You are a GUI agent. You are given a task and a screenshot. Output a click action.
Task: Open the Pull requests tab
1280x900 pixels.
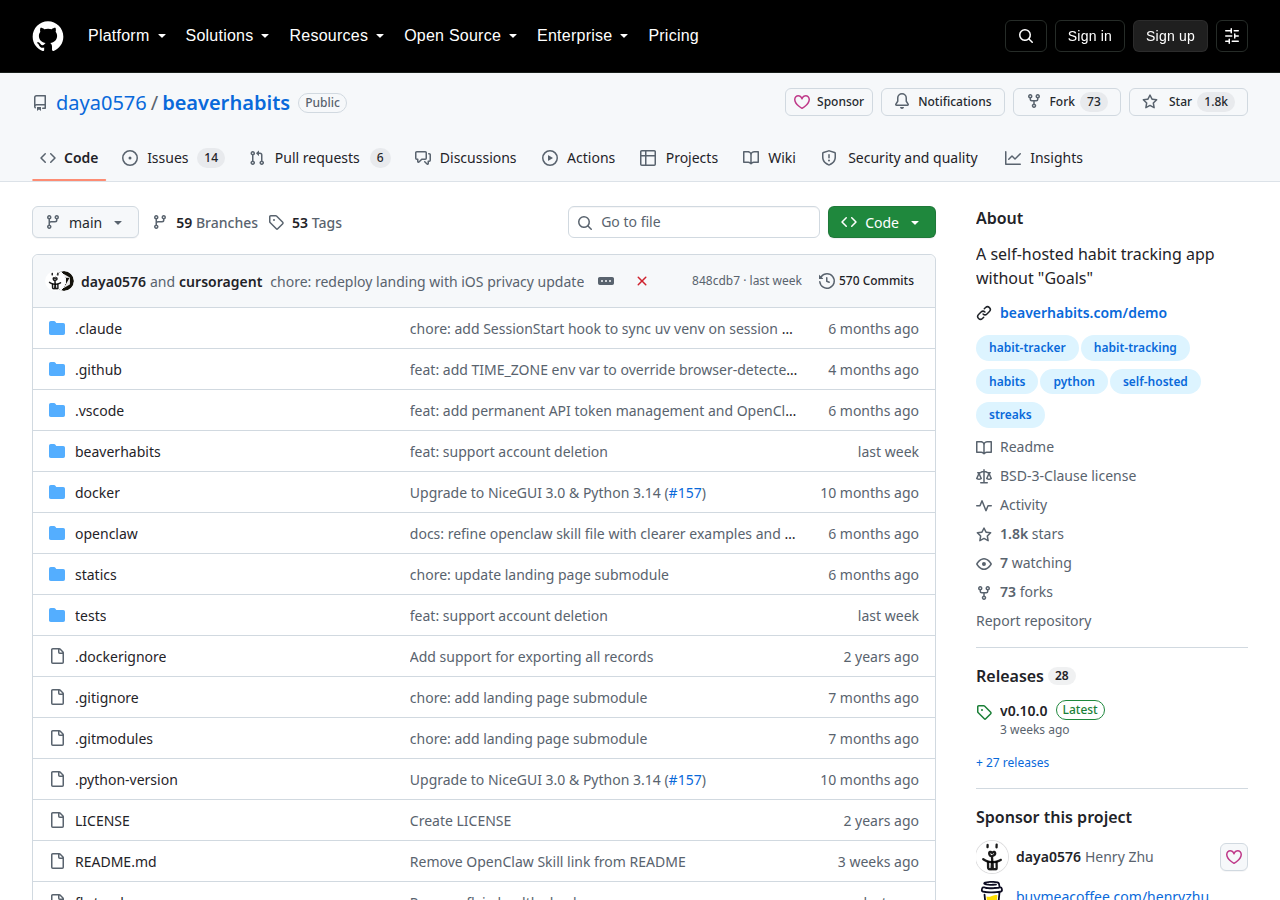[x=319, y=158]
